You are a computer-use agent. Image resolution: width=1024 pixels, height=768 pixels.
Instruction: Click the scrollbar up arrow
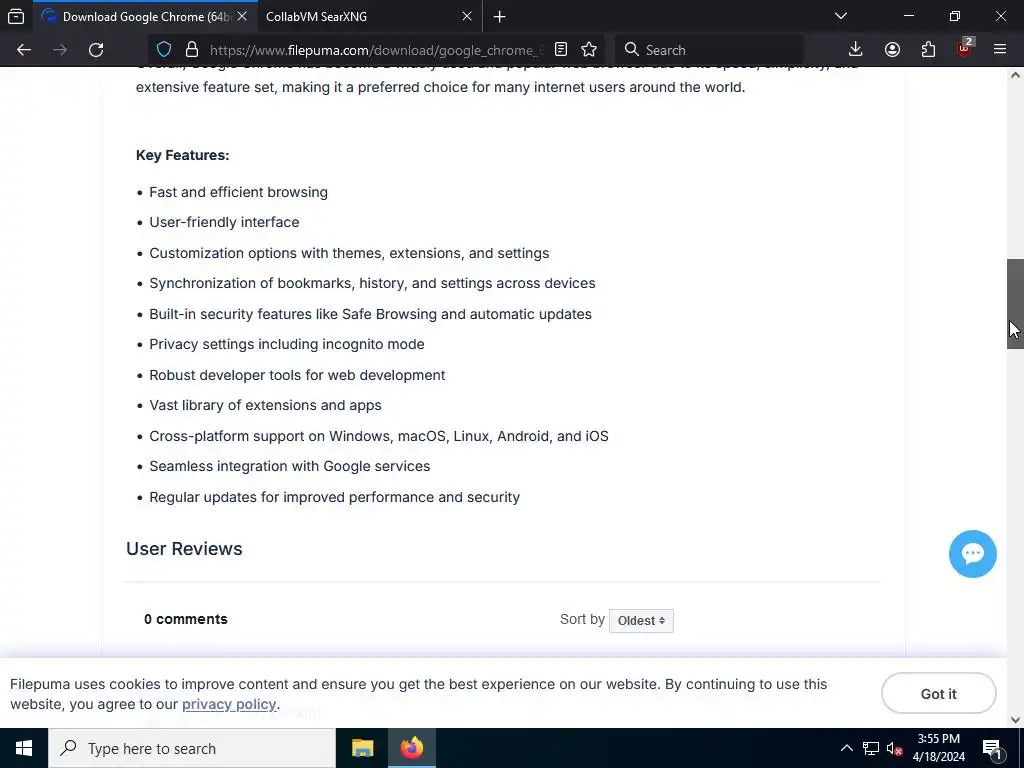1015,75
